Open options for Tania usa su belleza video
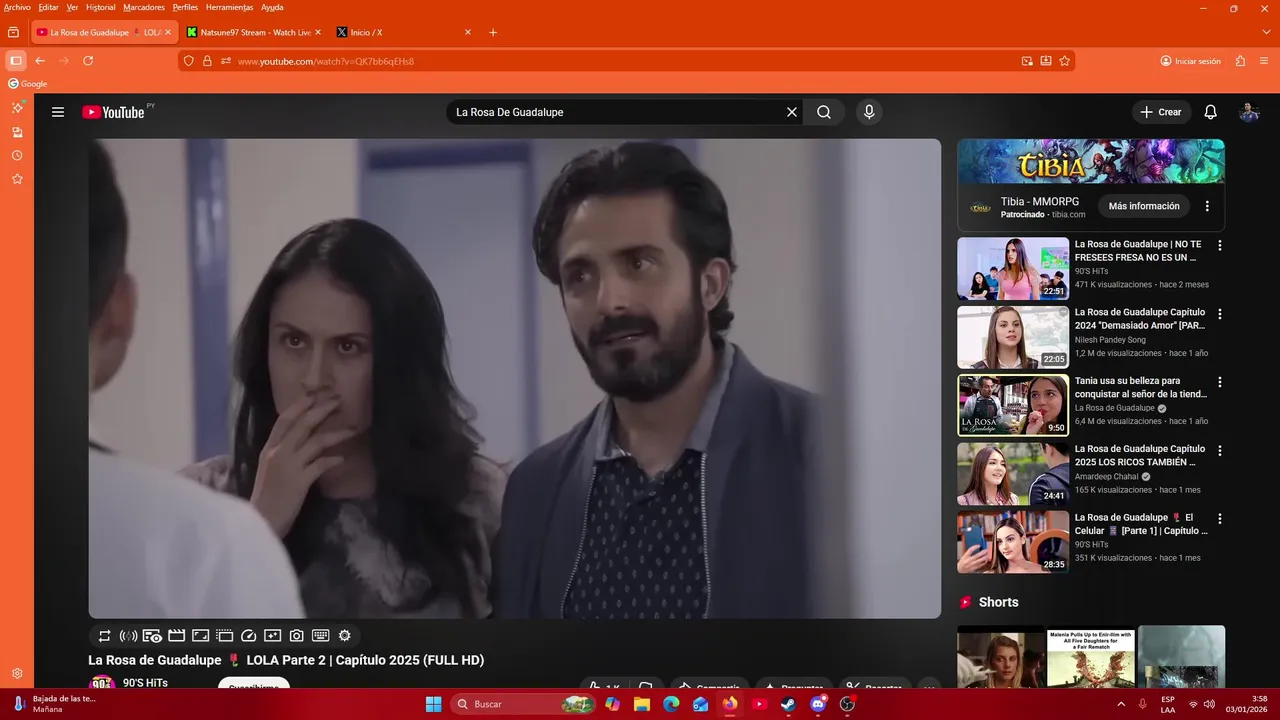This screenshot has width=1280, height=720. pos(1219,382)
